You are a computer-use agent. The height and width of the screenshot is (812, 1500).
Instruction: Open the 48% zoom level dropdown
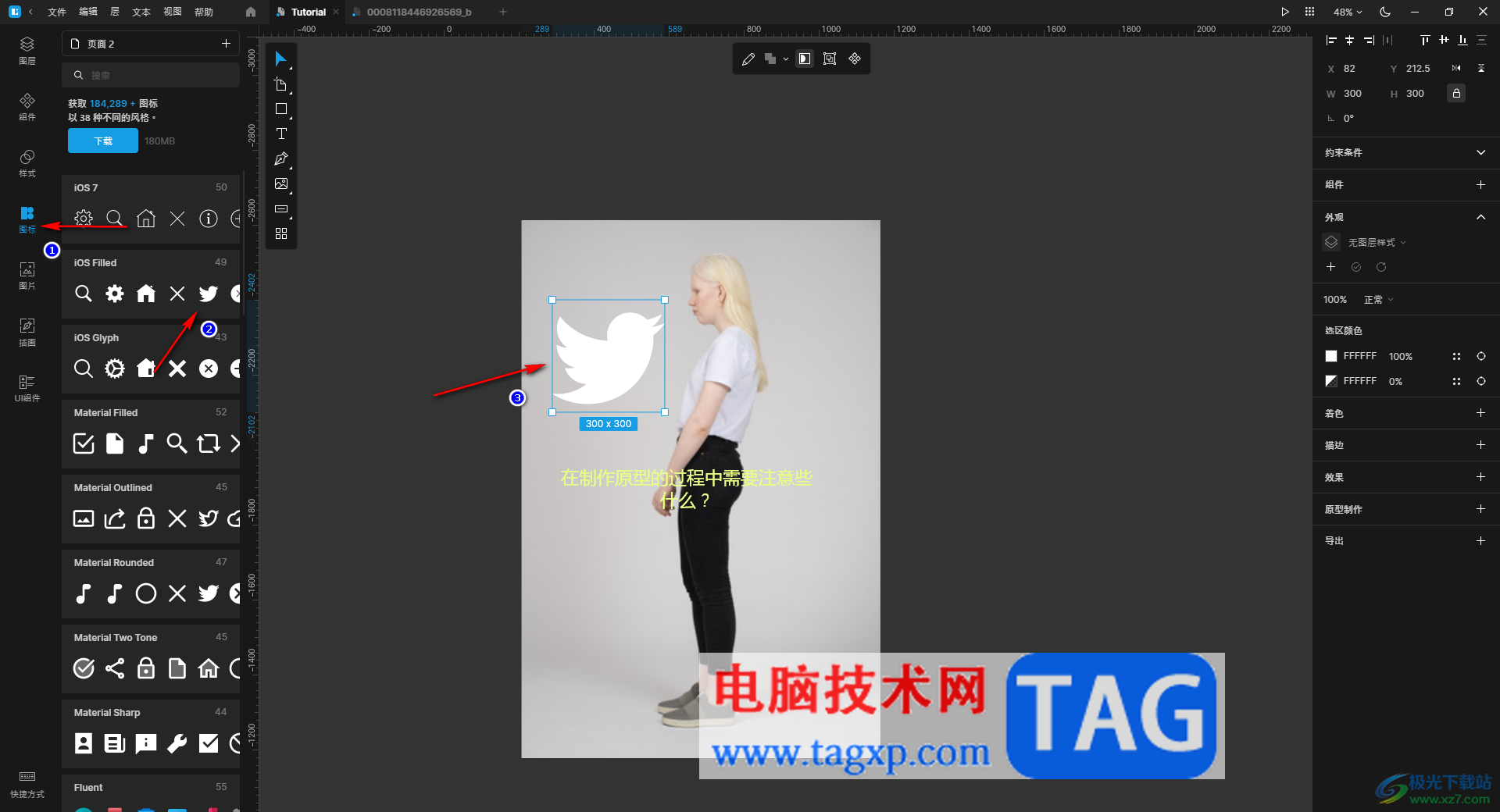click(x=1348, y=12)
